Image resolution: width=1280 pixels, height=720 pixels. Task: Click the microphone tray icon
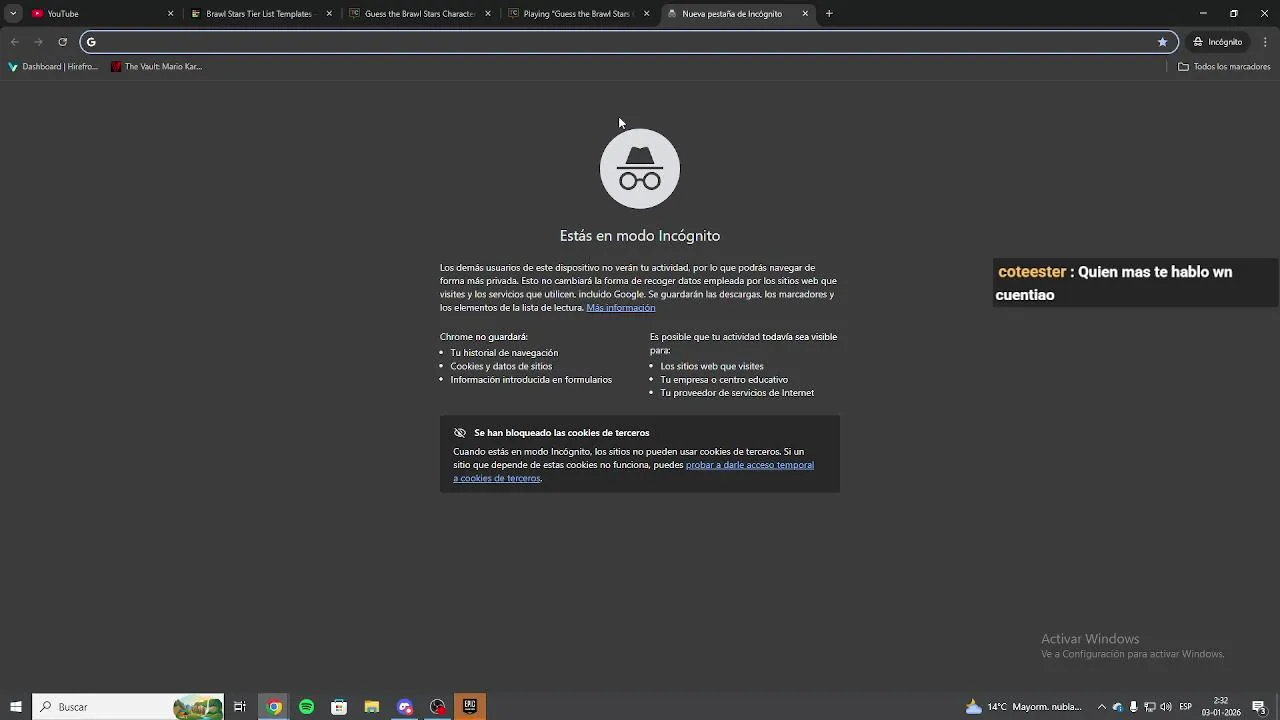1133,707
